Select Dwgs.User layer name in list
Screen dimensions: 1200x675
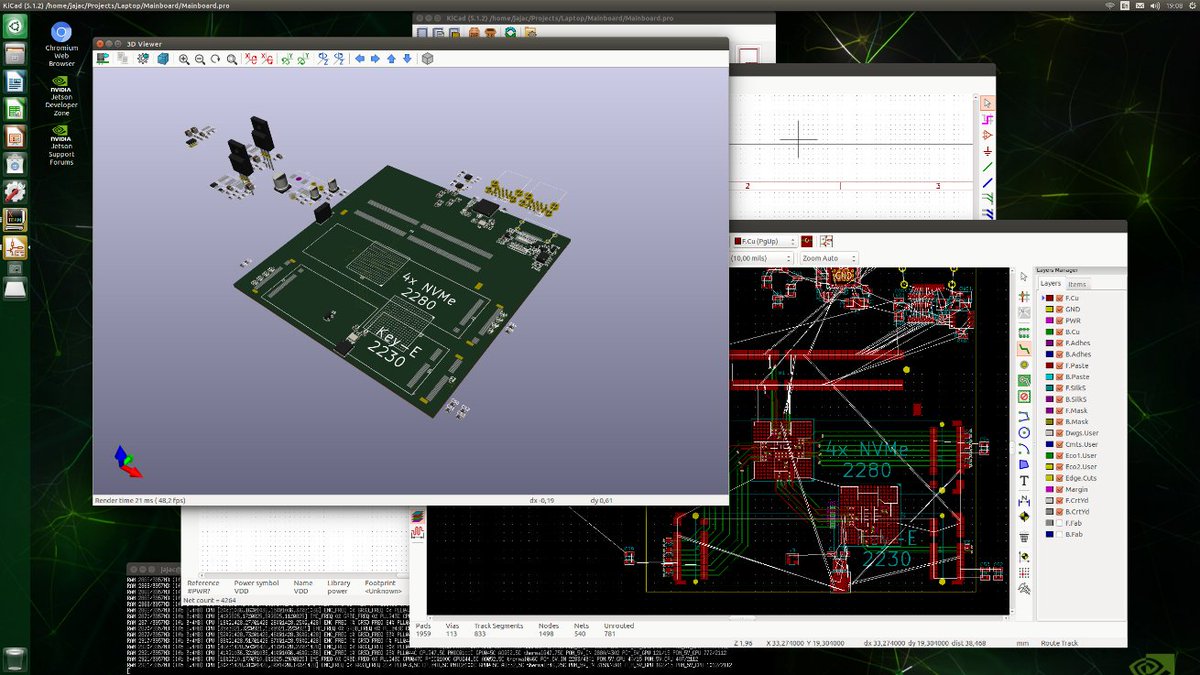(1083, 432)
